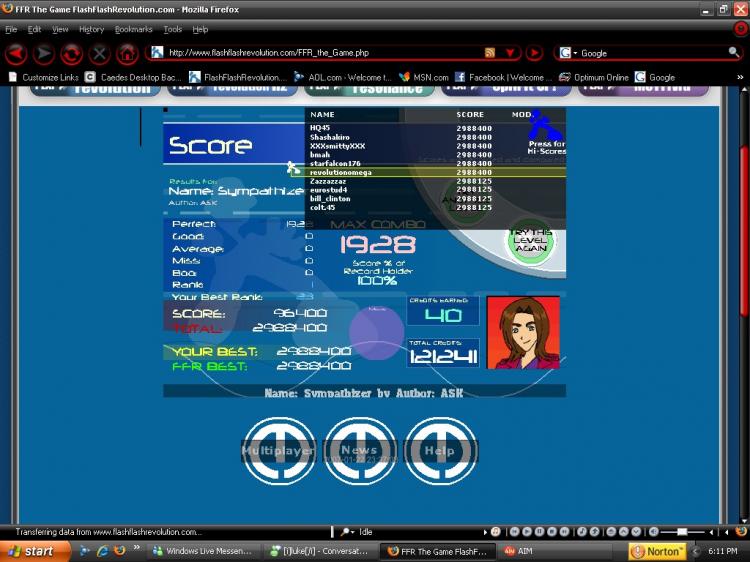Switch to the AIM taskbar window
The width and height of the screenshot is (750, 562).
519,551
